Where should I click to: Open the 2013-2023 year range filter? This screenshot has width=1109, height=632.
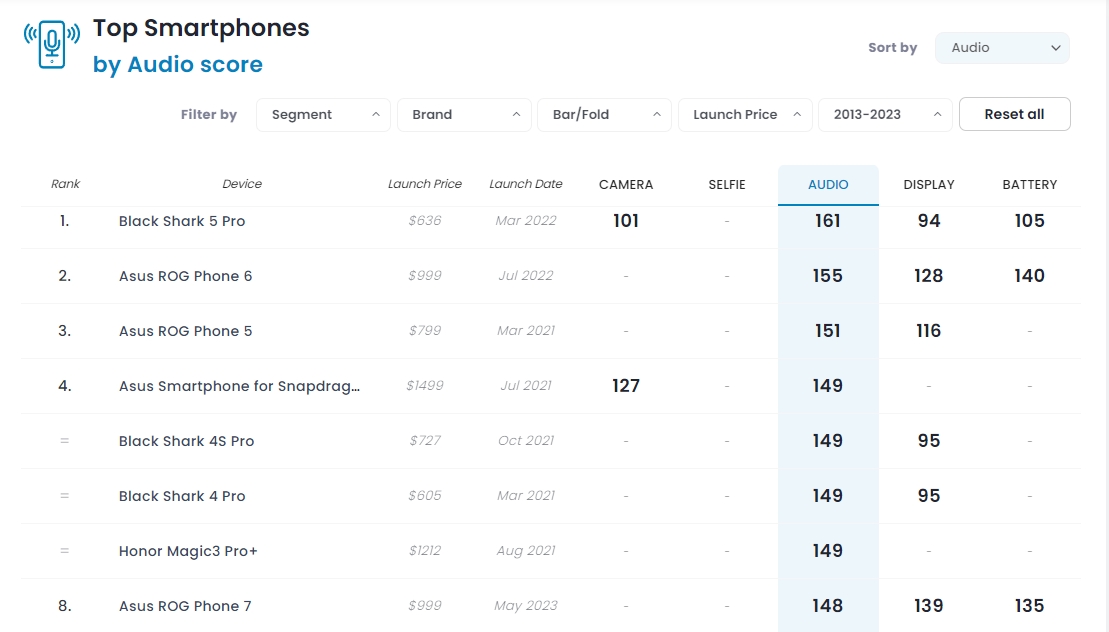pyautogui.click(x=885, y=115)
